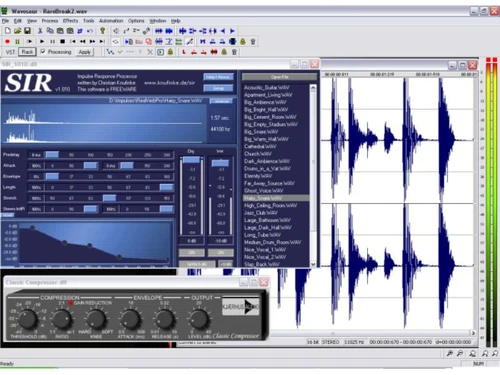
Task: Select Cathedral.WAV in impulse list
Action: [260, 147]
